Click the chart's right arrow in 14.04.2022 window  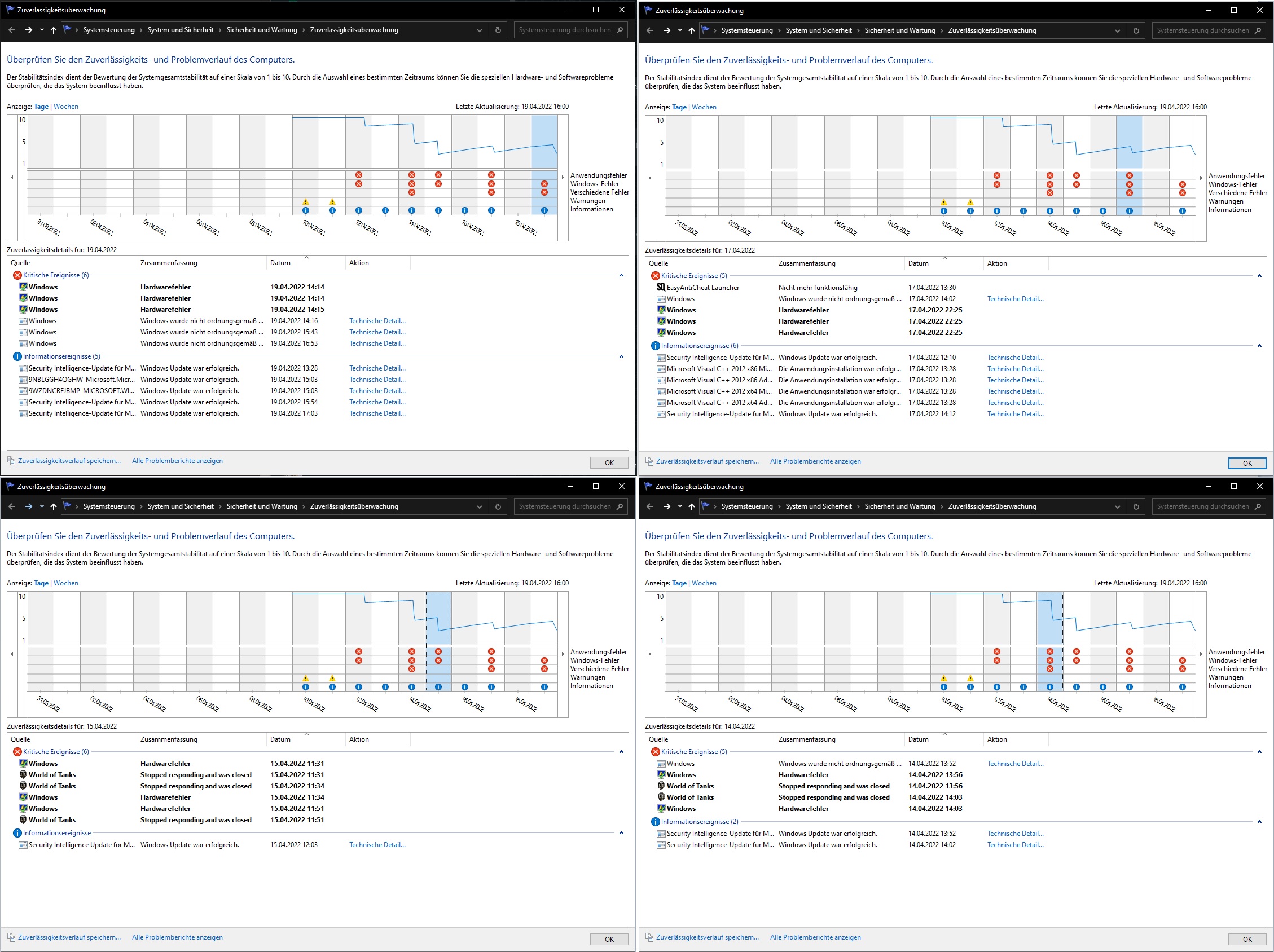tap(1201, 654)
